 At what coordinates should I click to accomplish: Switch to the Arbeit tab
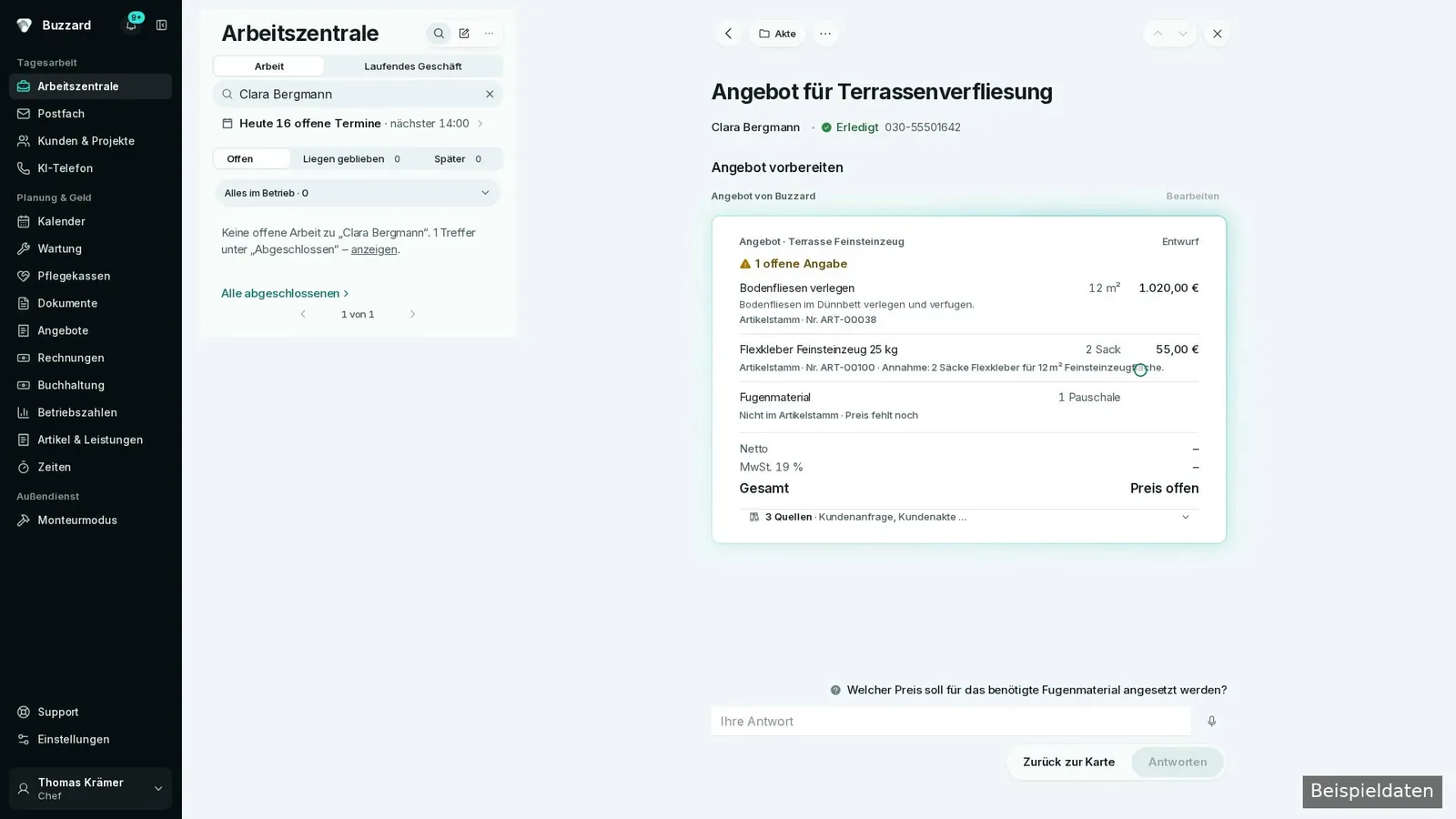tap(268, 66)
